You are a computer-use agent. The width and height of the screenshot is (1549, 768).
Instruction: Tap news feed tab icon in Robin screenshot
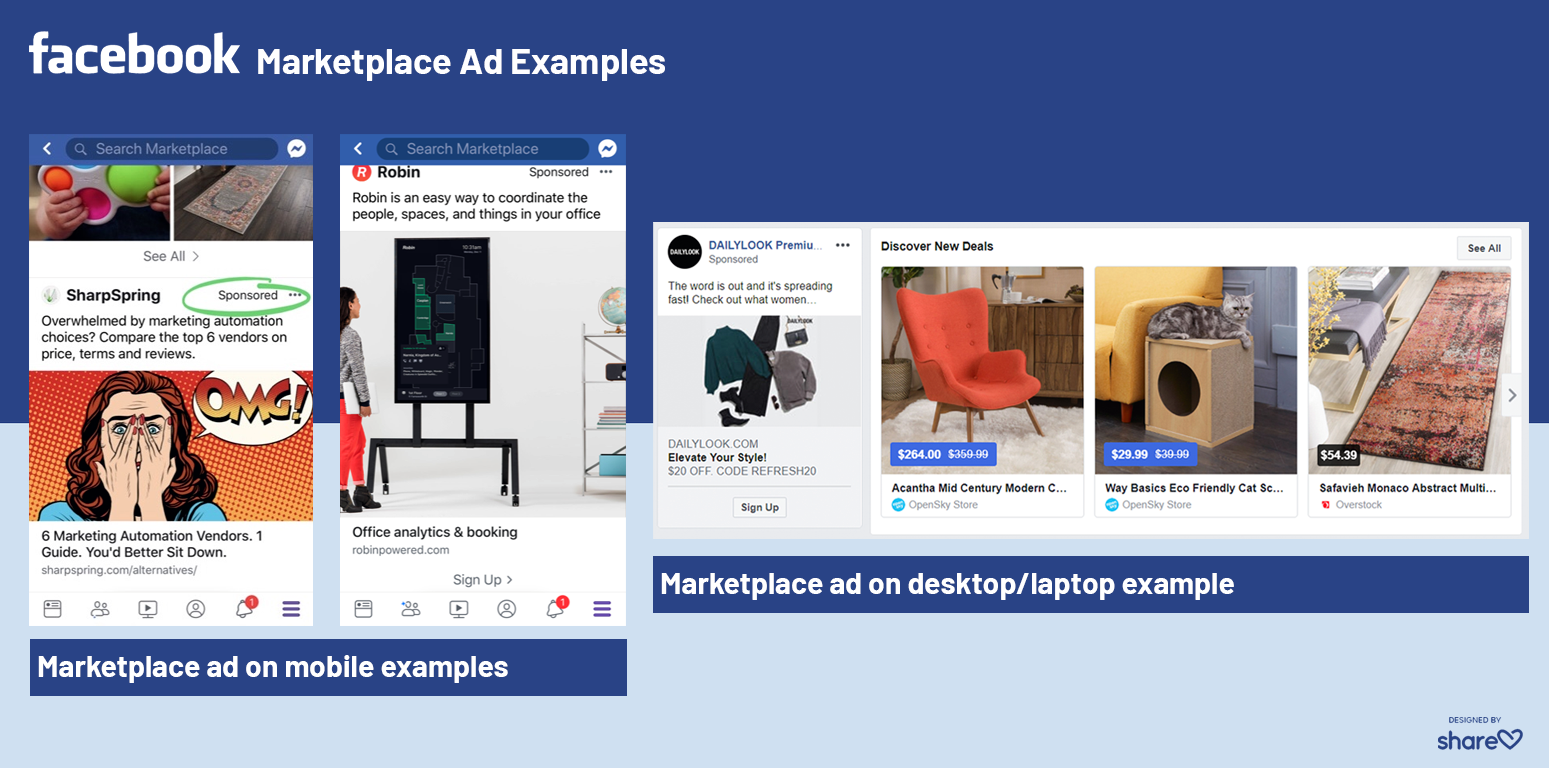point(363,608)
